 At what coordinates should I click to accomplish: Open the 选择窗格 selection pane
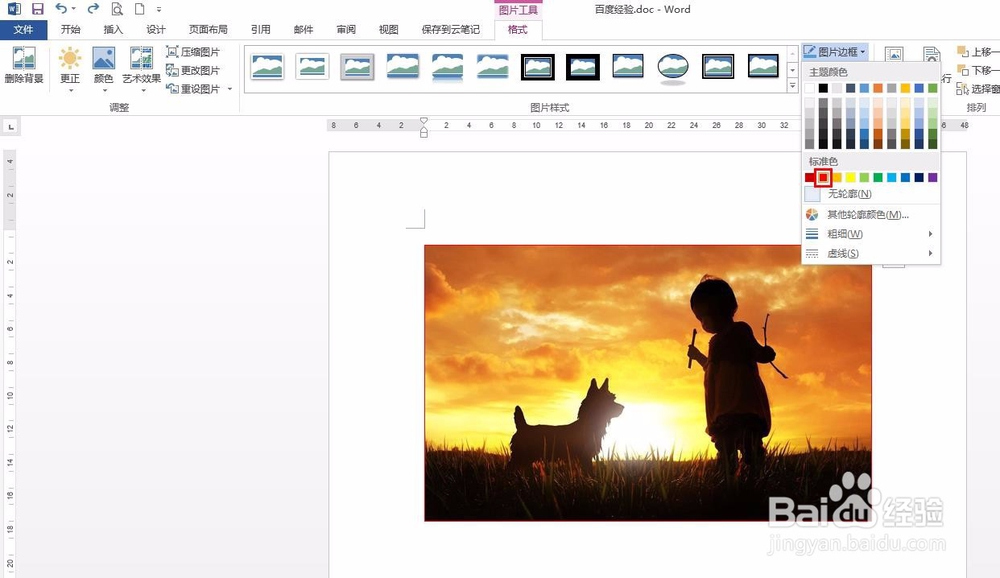pyautogui.click(x=978, y=89)
